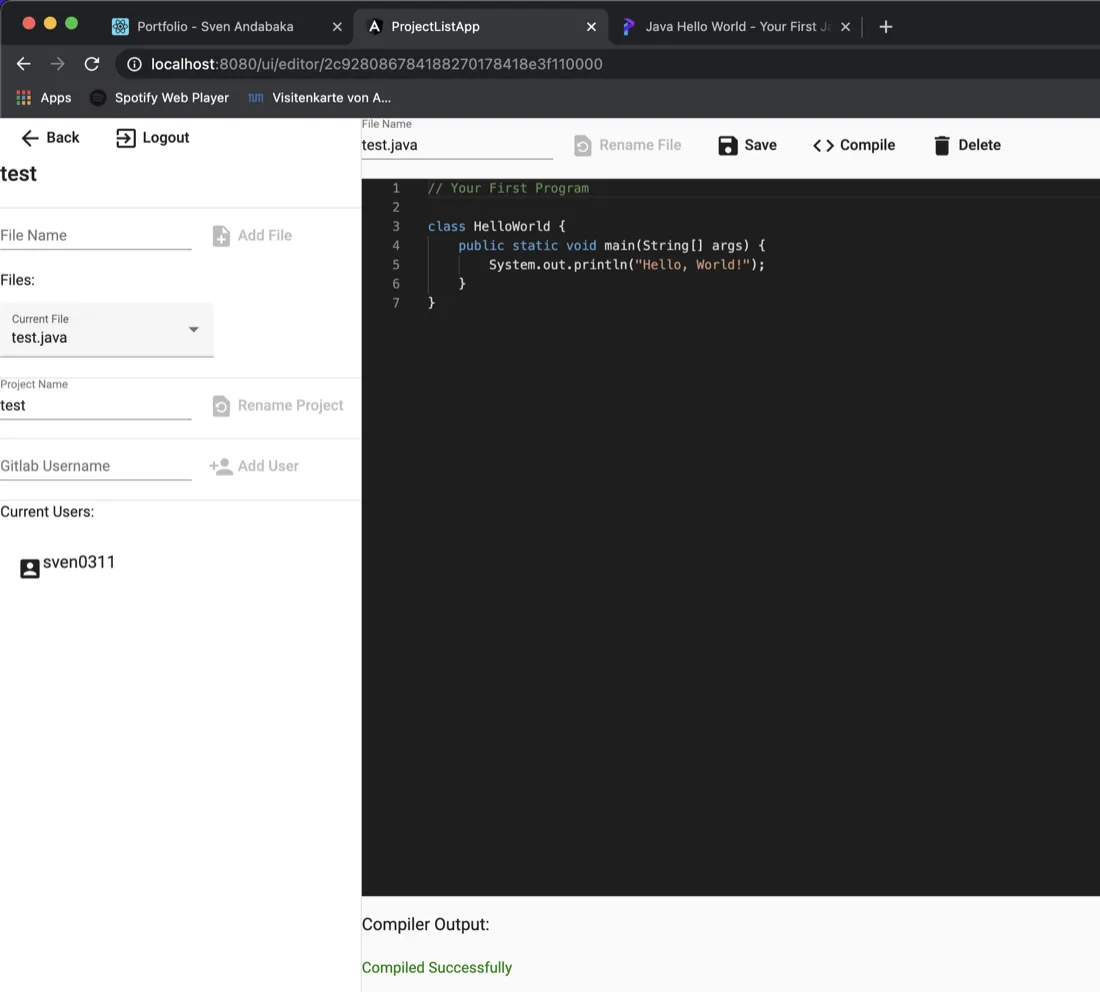Screen dimensions: 1100x992
Task: Click the Delete button label
Action: [979, 145]
